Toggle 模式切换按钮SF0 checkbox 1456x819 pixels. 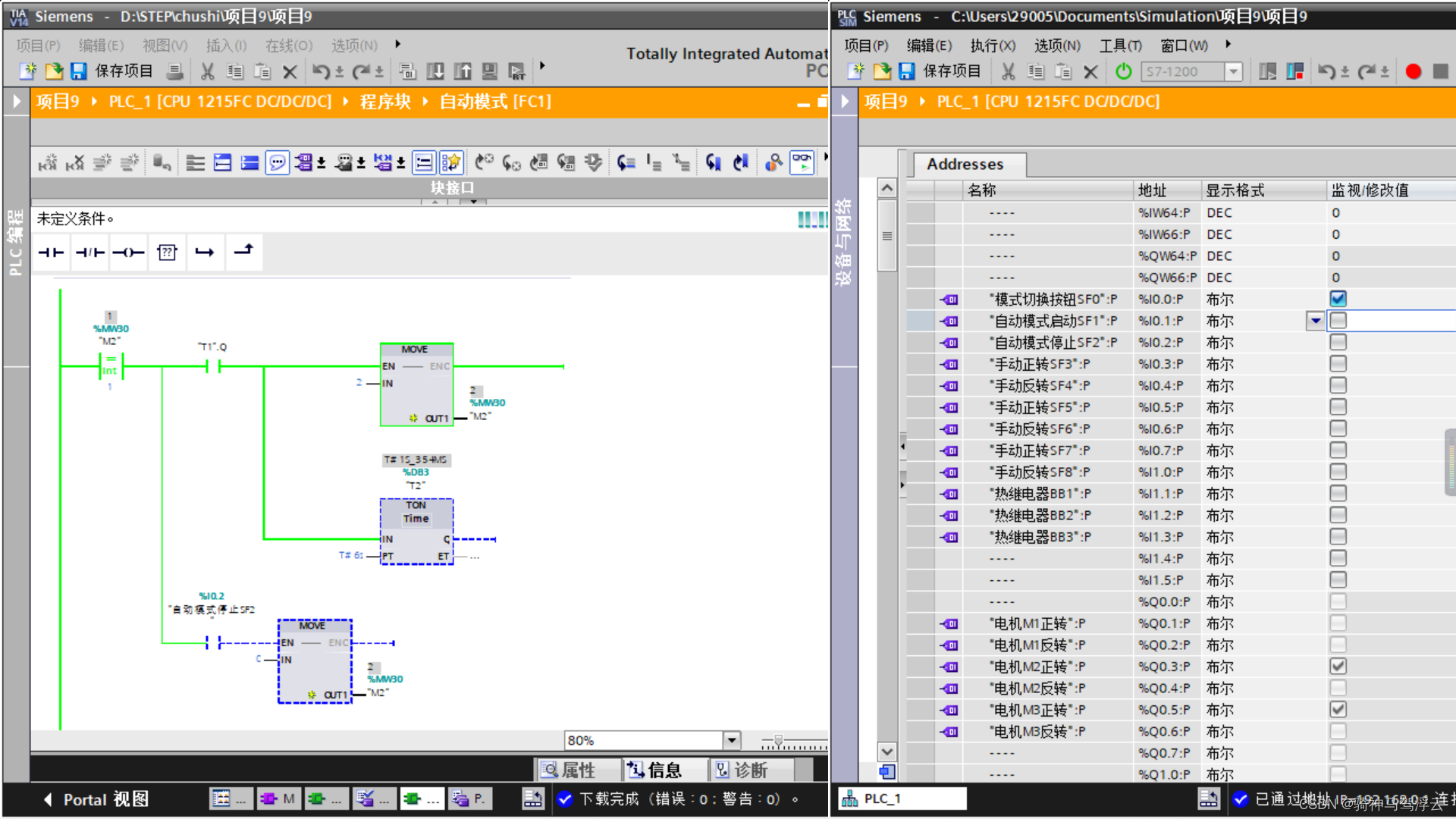pyautogui.click(x=1338, y=299)
